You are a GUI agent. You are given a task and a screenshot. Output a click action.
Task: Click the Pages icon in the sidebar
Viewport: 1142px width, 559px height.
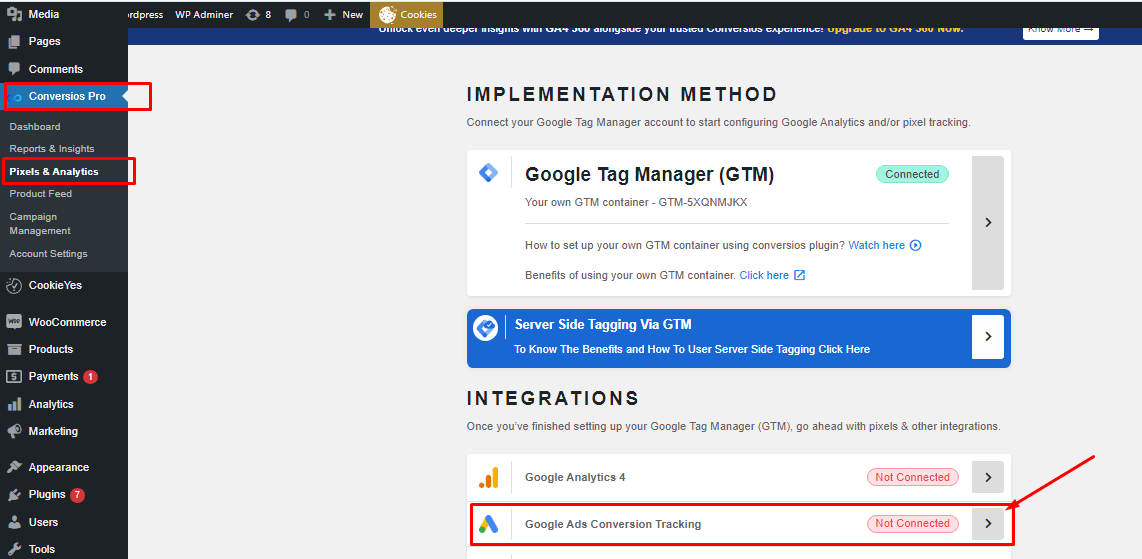(x=14, y=41)
